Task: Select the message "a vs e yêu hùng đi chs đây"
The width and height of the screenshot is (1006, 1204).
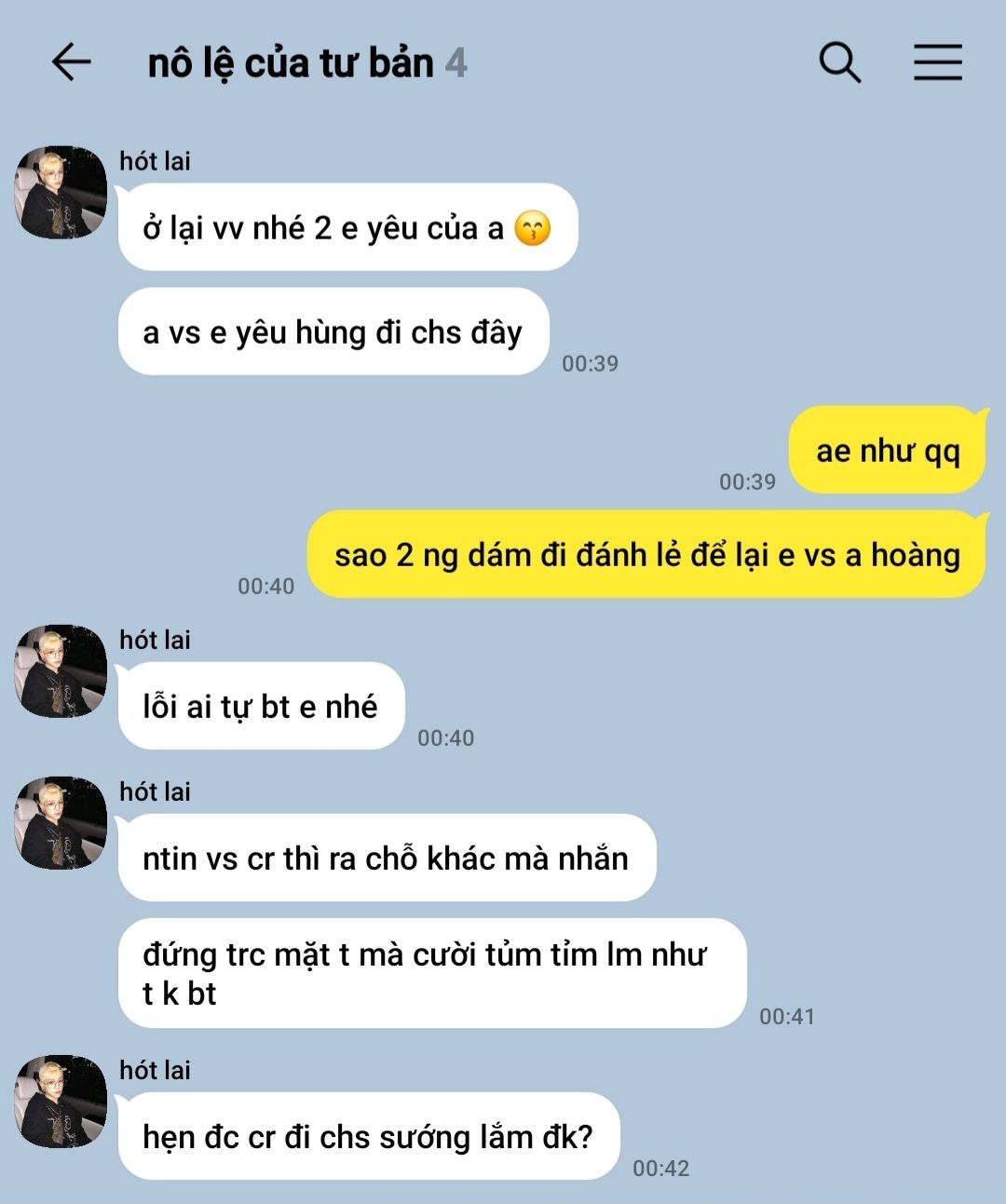Action: tap(333, 331)
